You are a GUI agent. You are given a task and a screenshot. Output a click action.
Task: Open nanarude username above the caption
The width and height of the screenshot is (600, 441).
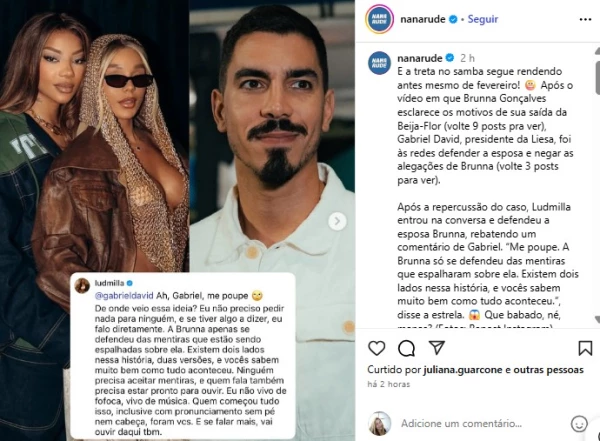click(420, 58)
